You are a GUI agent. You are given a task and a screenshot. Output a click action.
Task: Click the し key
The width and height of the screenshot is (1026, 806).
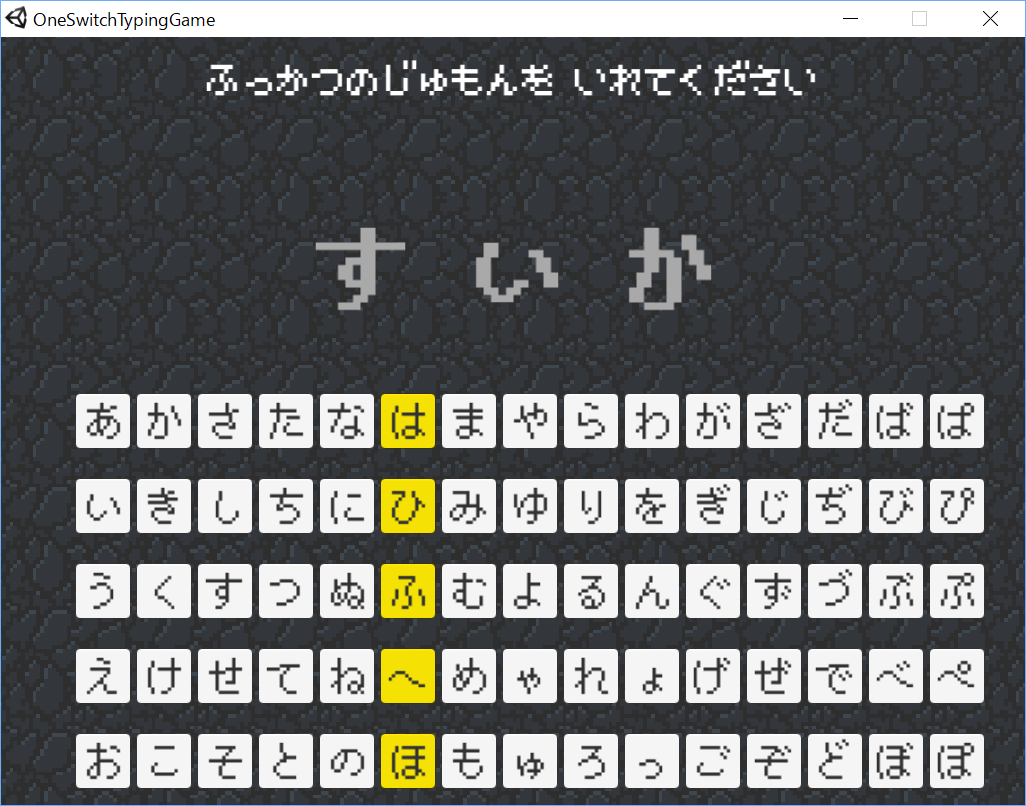click(x=224, y=506)
